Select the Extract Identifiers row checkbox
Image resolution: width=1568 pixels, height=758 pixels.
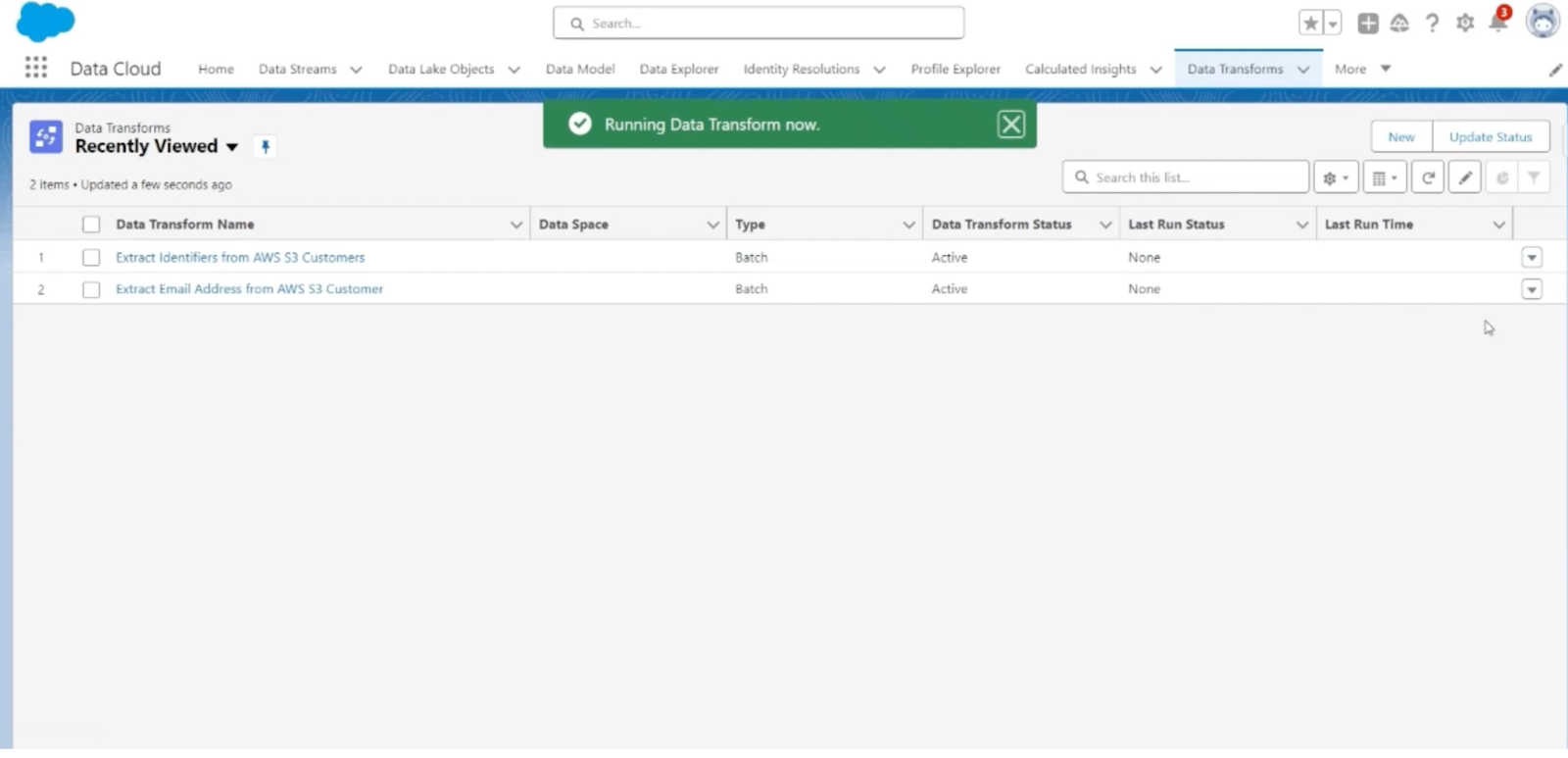91,257
